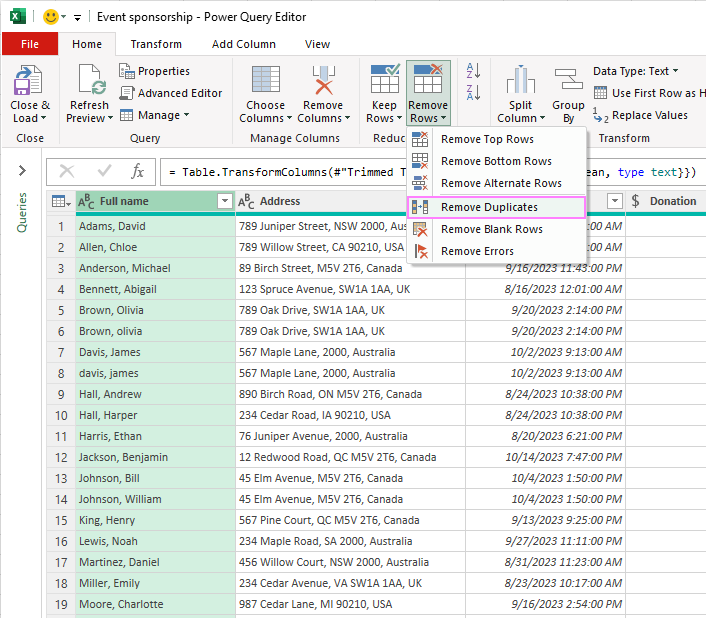Select the Donation column header
706x618 pixels.
click(666, 201)
